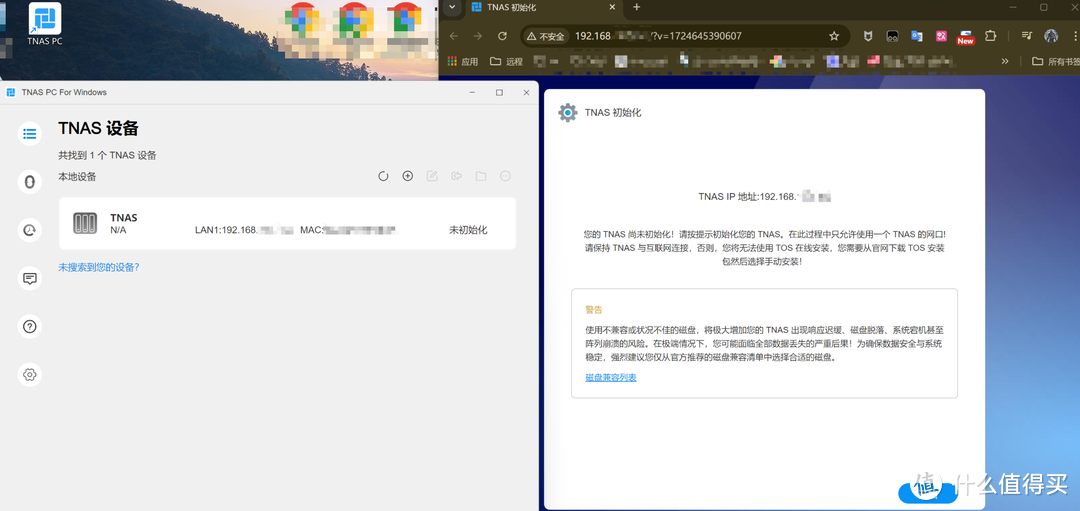Viewport: 1080px width, 511px height.
Task: Expand the hidden bookmarks overflow chevron
Action: point(1005,61)
